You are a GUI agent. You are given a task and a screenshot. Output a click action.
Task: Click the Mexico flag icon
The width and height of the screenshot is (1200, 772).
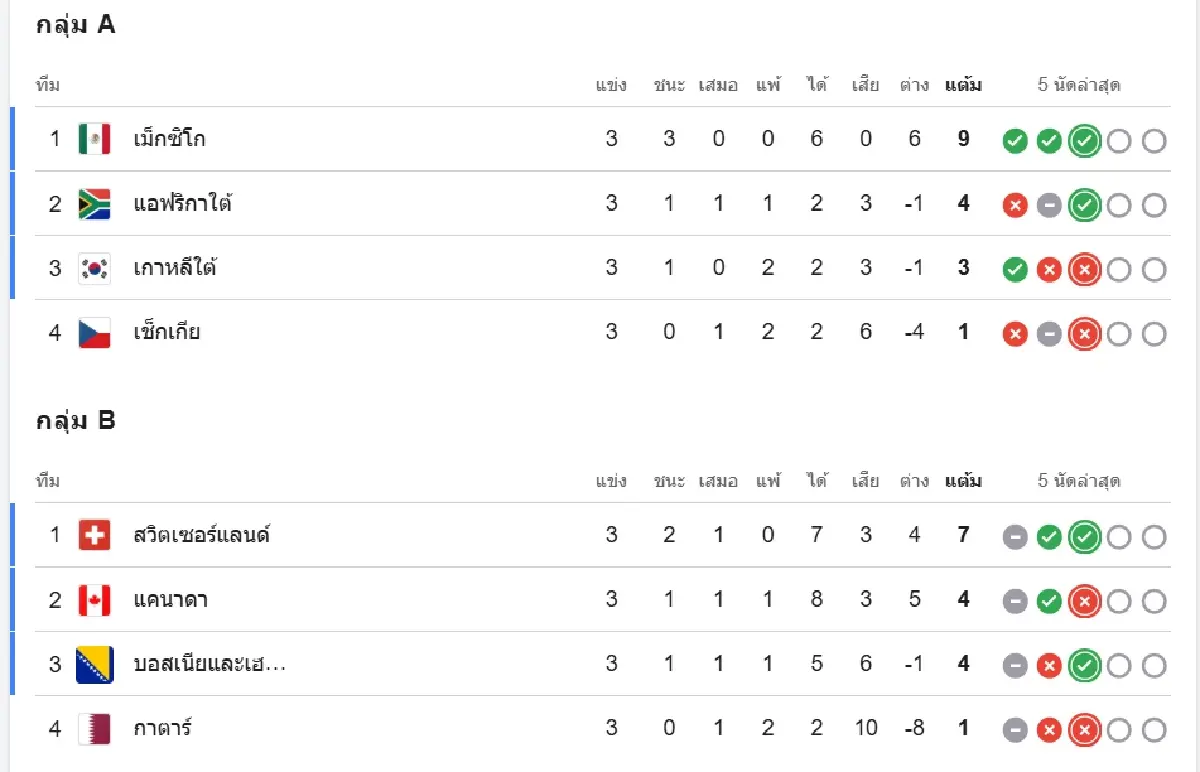pyautogui.click(x=94, y=139)
